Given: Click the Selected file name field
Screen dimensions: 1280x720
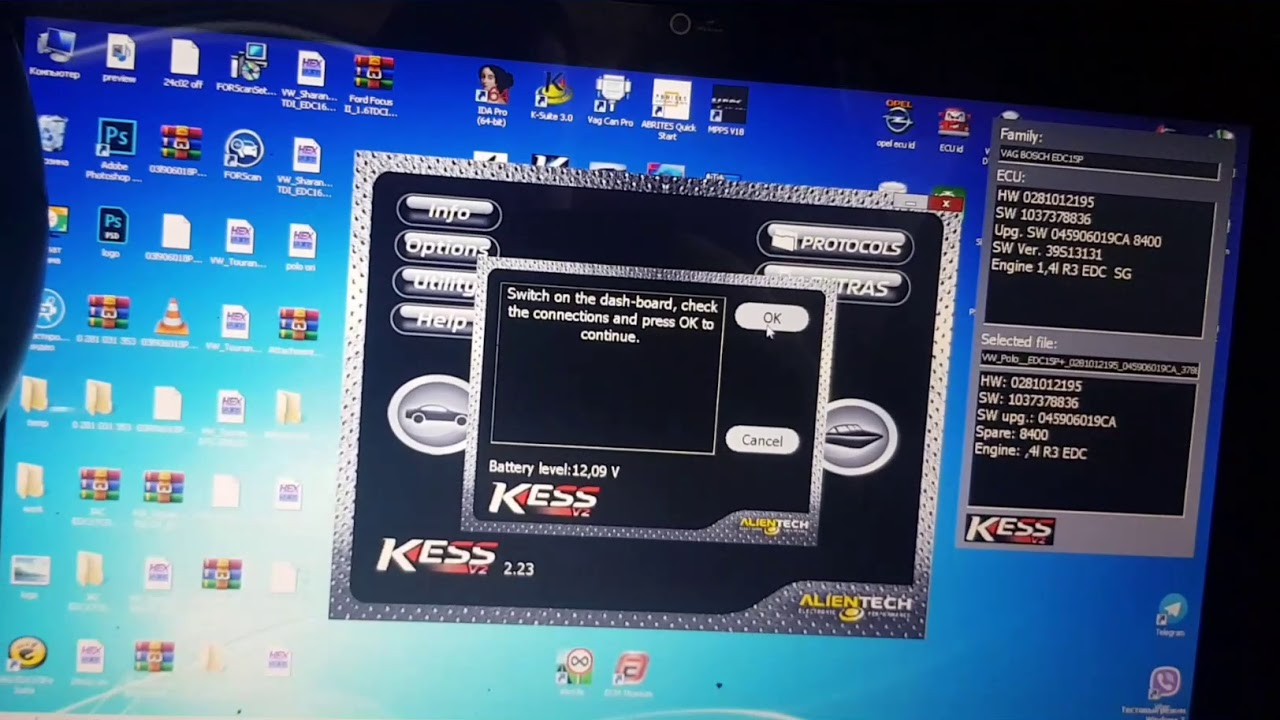Looking at the screenshot, I should coord(1089,365).
